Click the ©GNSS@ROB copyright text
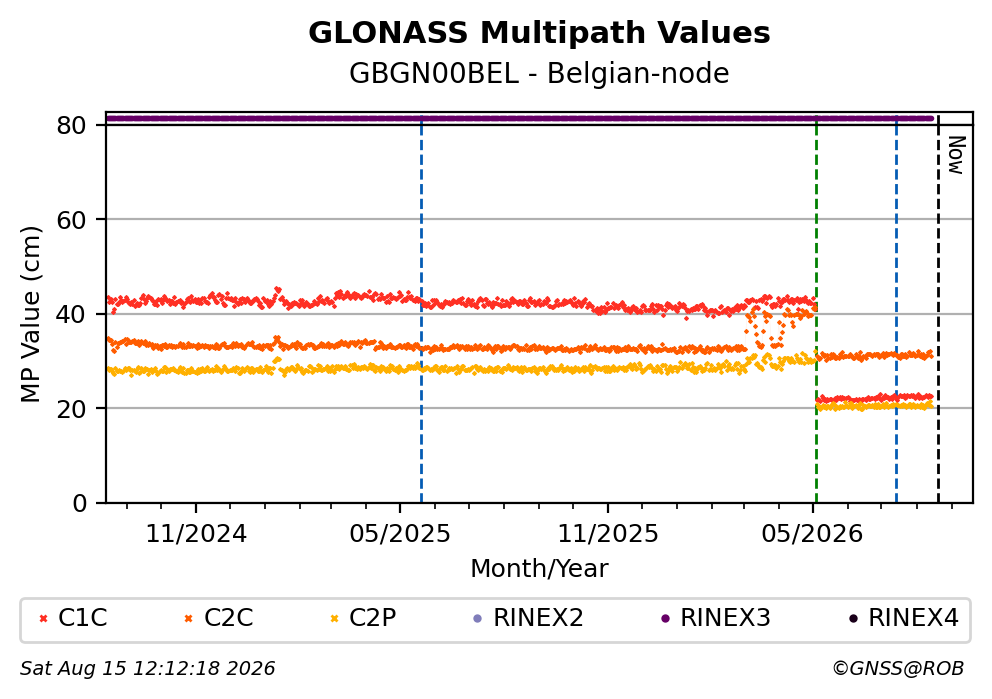Viewport: 992px width, 699px height. point(898,668)
